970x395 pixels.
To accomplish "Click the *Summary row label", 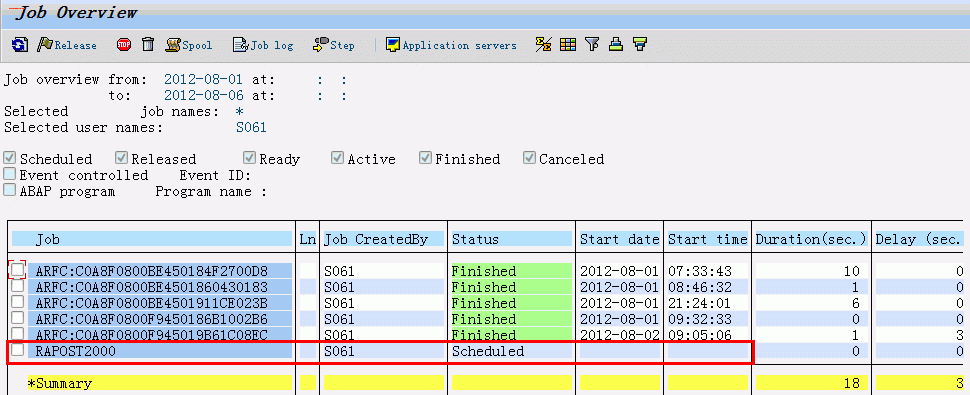I will tap(59, 383).
